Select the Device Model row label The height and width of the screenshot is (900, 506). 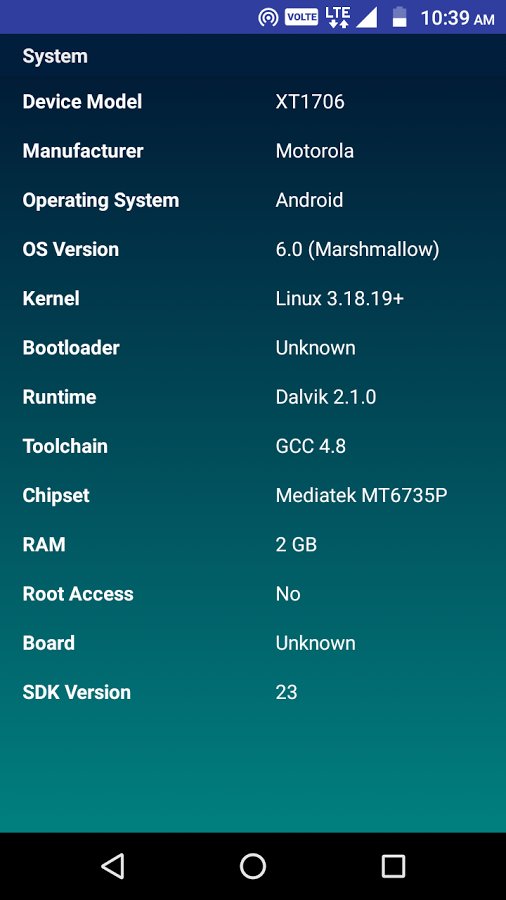(82, 102)
